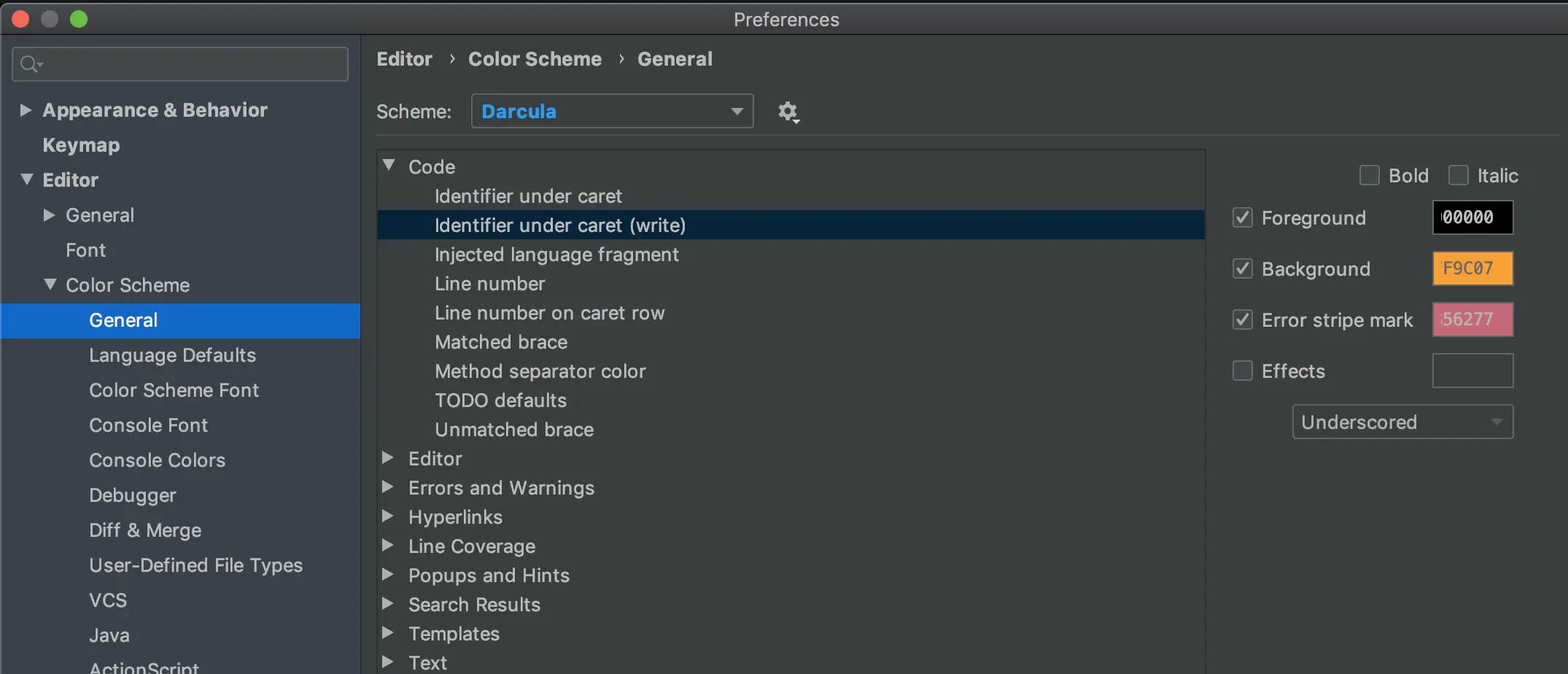Image resolution: width=1568 pixels, height=674 pixels.
Task: Open the Underscored effect type dropdown
Action: coord(1402,422)
